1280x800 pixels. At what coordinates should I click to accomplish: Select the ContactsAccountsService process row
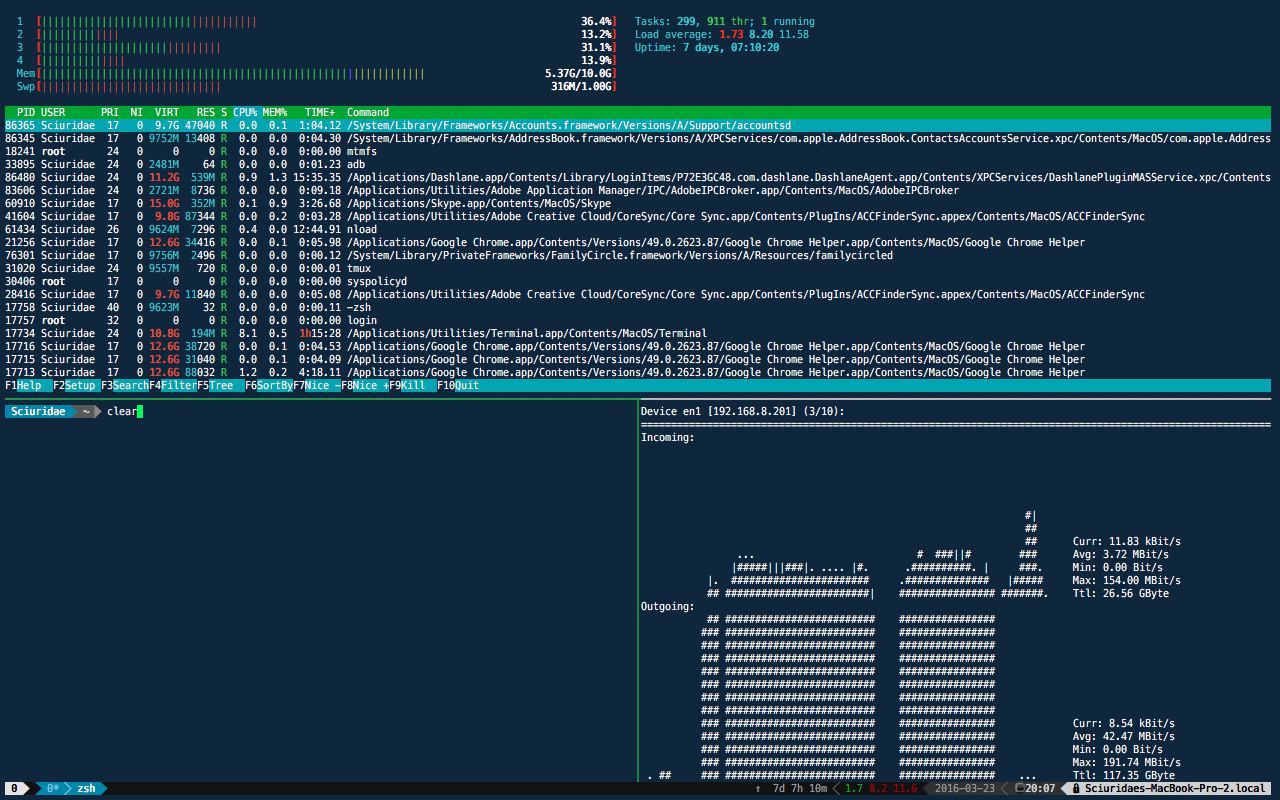638,138
